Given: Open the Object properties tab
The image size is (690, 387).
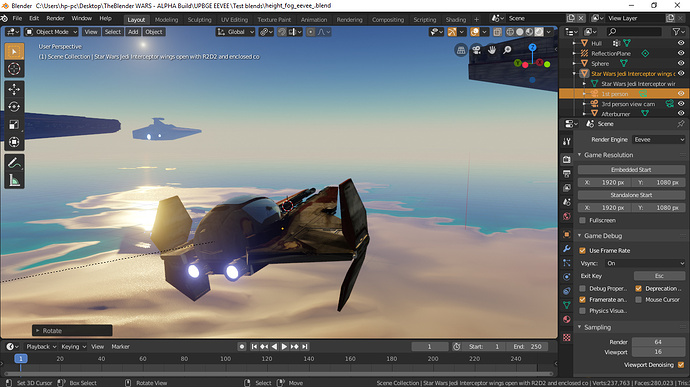Looking at the screenshot, I should click(x=567, y=234).
